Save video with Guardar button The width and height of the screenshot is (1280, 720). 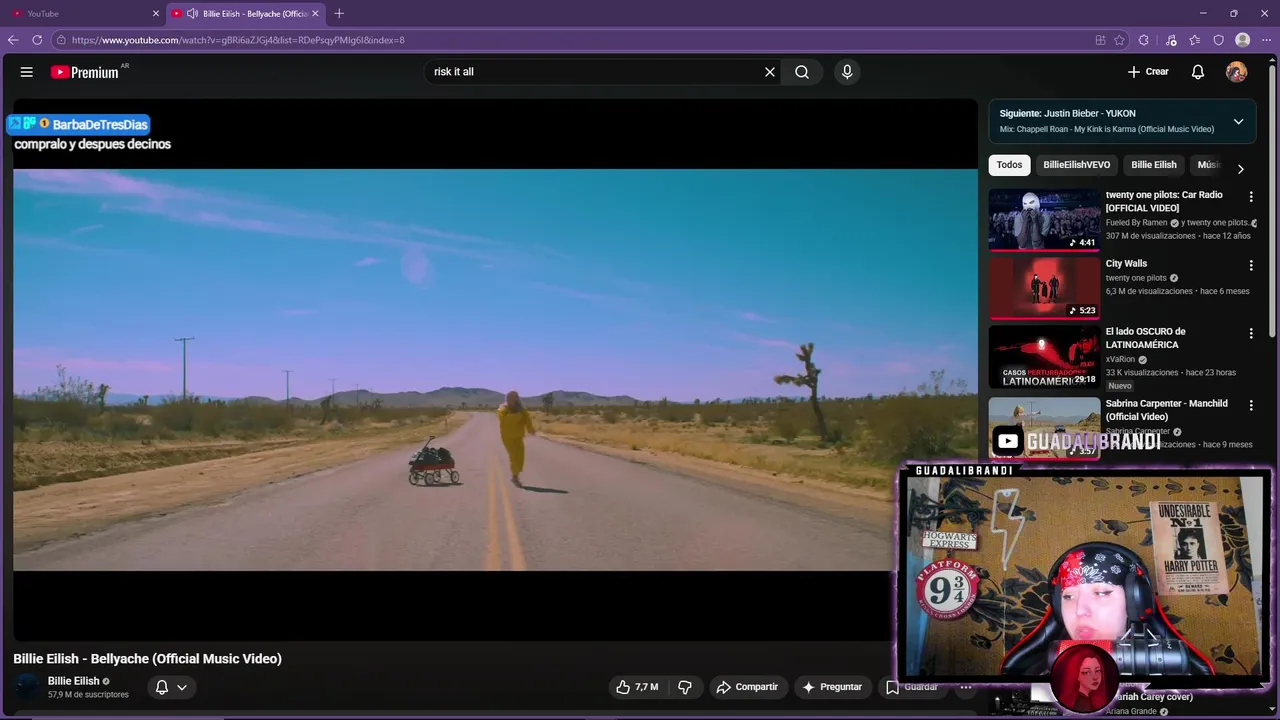click(911, 687)
